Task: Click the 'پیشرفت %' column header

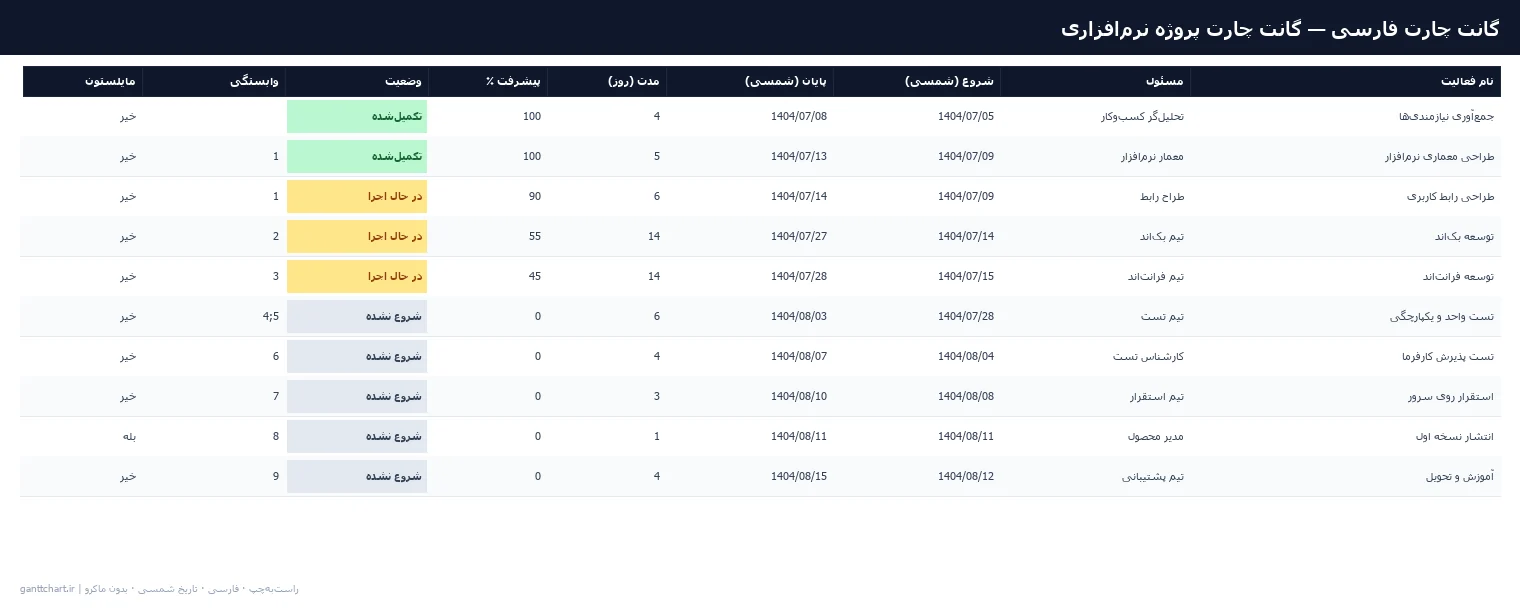Action: pos(488,81)
